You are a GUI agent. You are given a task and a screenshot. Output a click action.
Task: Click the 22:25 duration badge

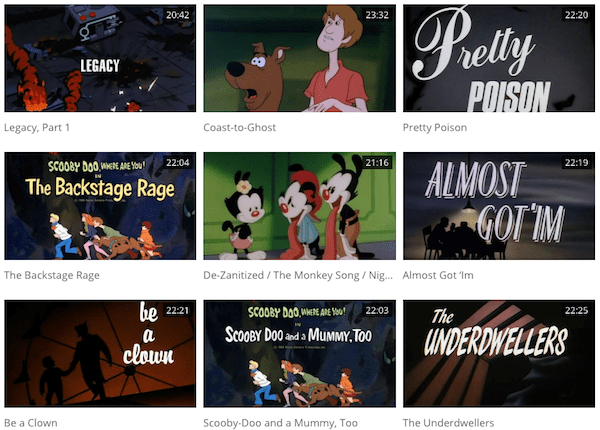[x=576, y=310]
